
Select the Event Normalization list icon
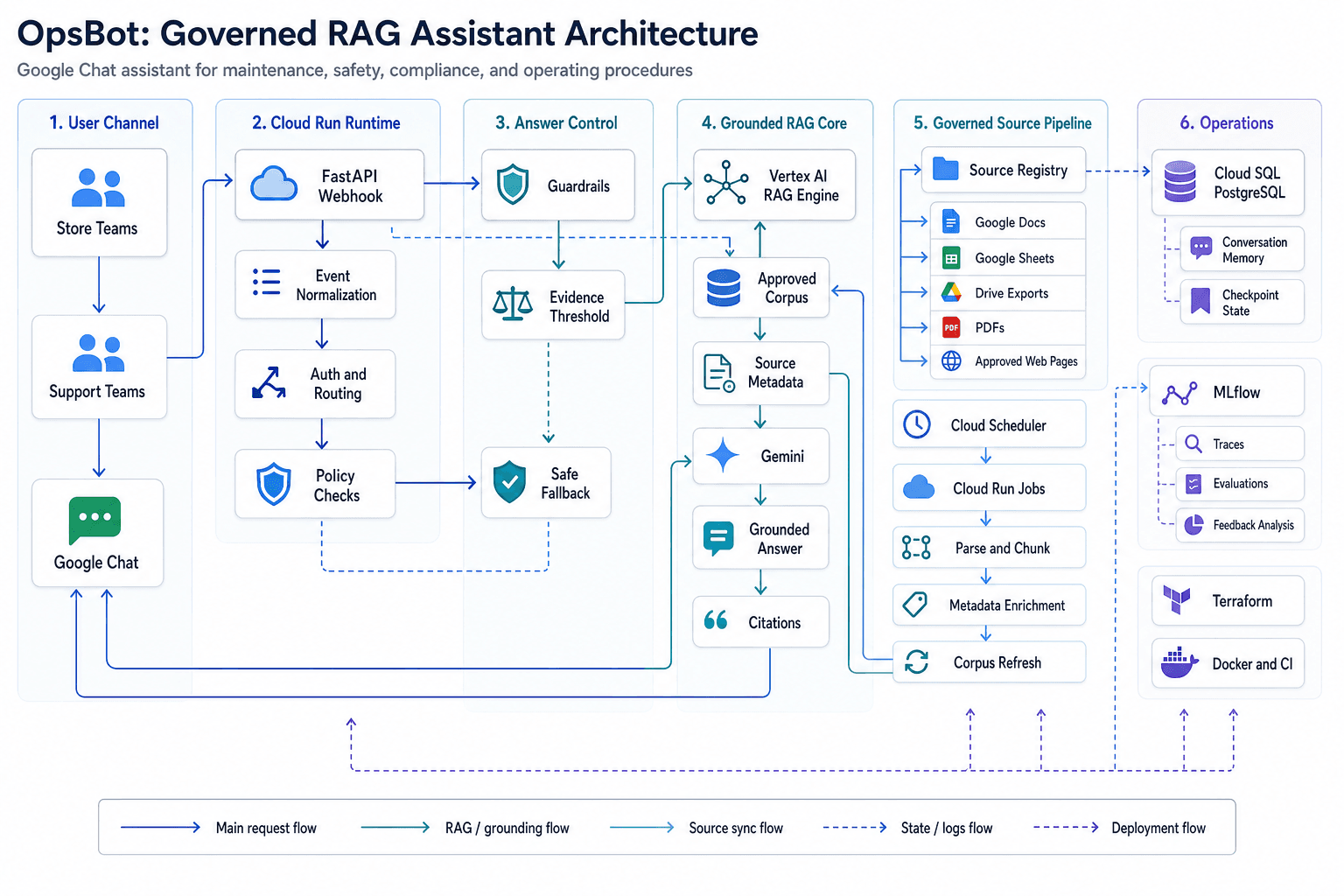[x=266, y=282]
